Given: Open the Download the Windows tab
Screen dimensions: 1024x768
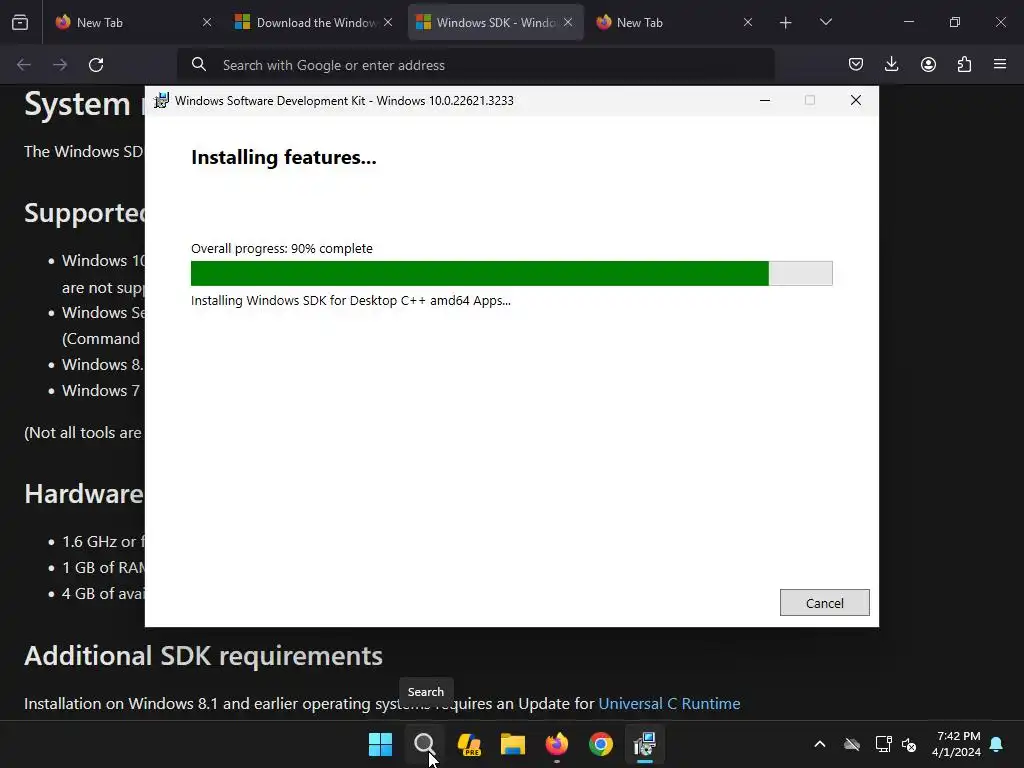Looking at the screenshot, I should click(316, 23).
